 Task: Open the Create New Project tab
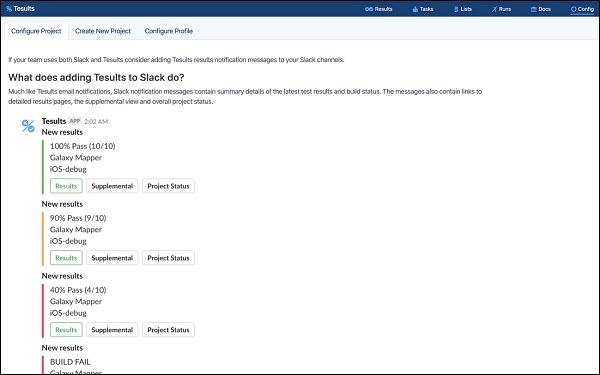tap(103, 31)
